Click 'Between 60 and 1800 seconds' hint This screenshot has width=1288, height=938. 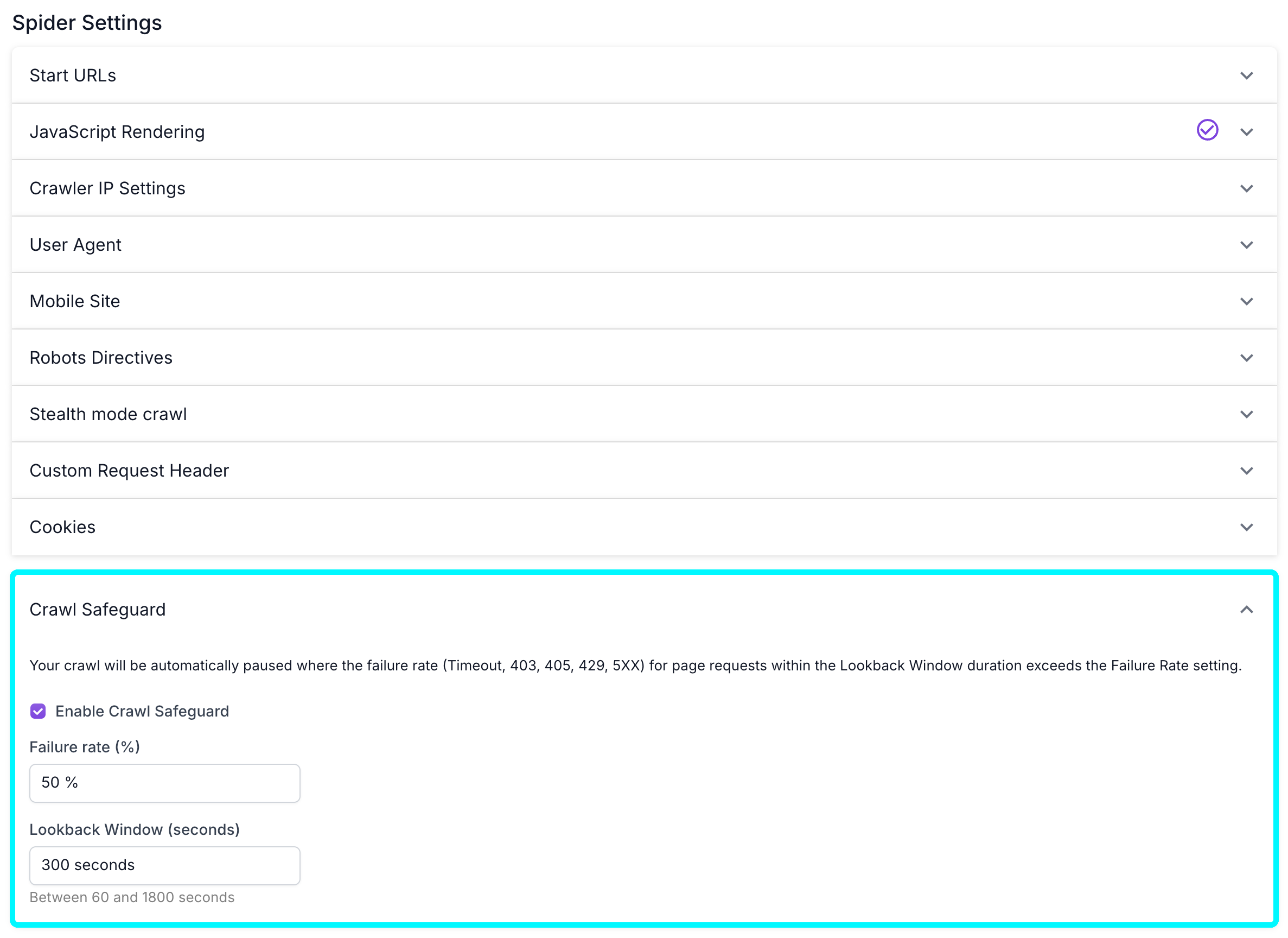(132, 897)
